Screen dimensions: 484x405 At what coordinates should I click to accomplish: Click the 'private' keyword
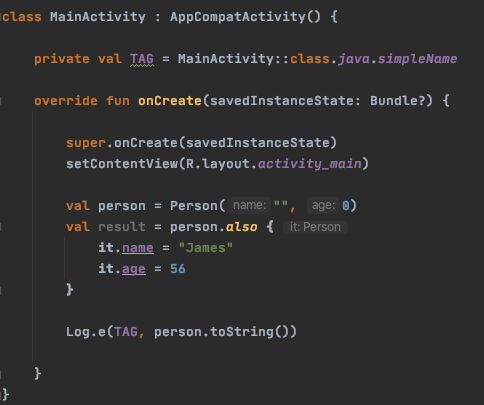(x=62, y=59)
